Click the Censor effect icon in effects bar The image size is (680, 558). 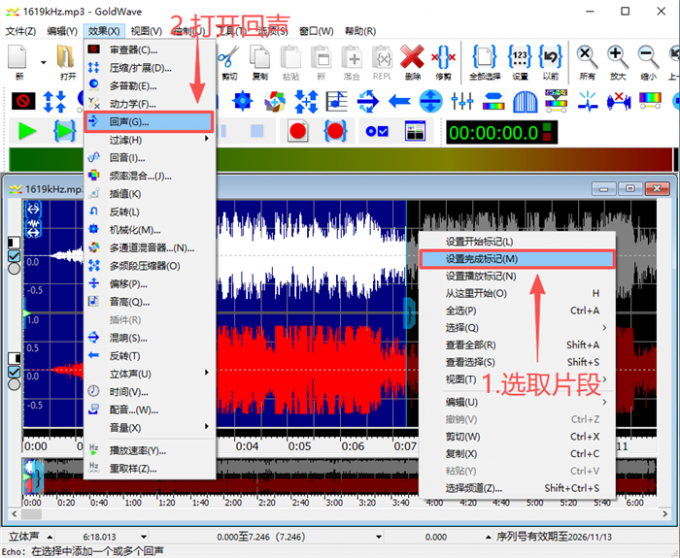[23, 101]
